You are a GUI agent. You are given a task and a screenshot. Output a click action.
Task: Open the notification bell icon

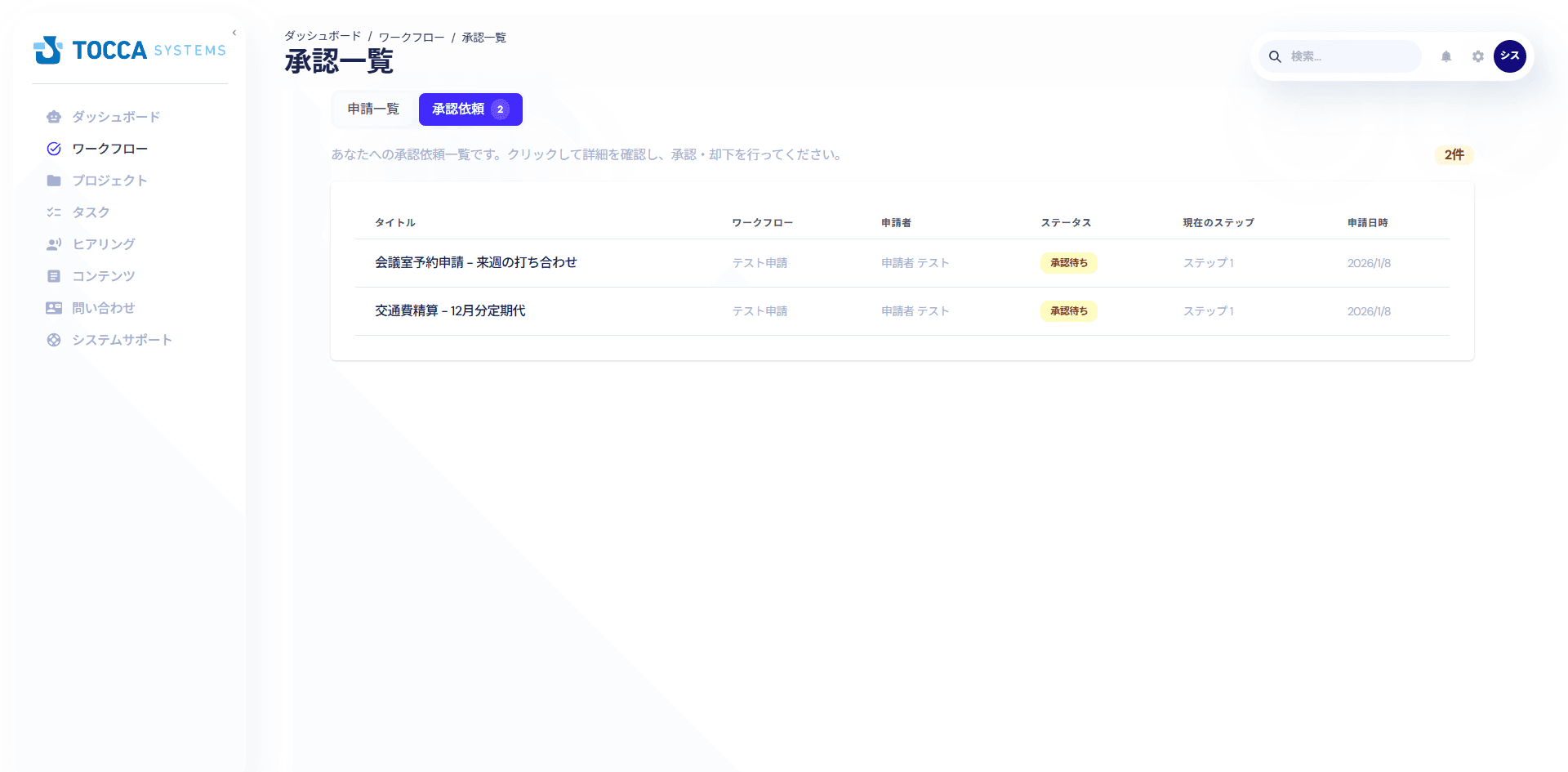1445,56
